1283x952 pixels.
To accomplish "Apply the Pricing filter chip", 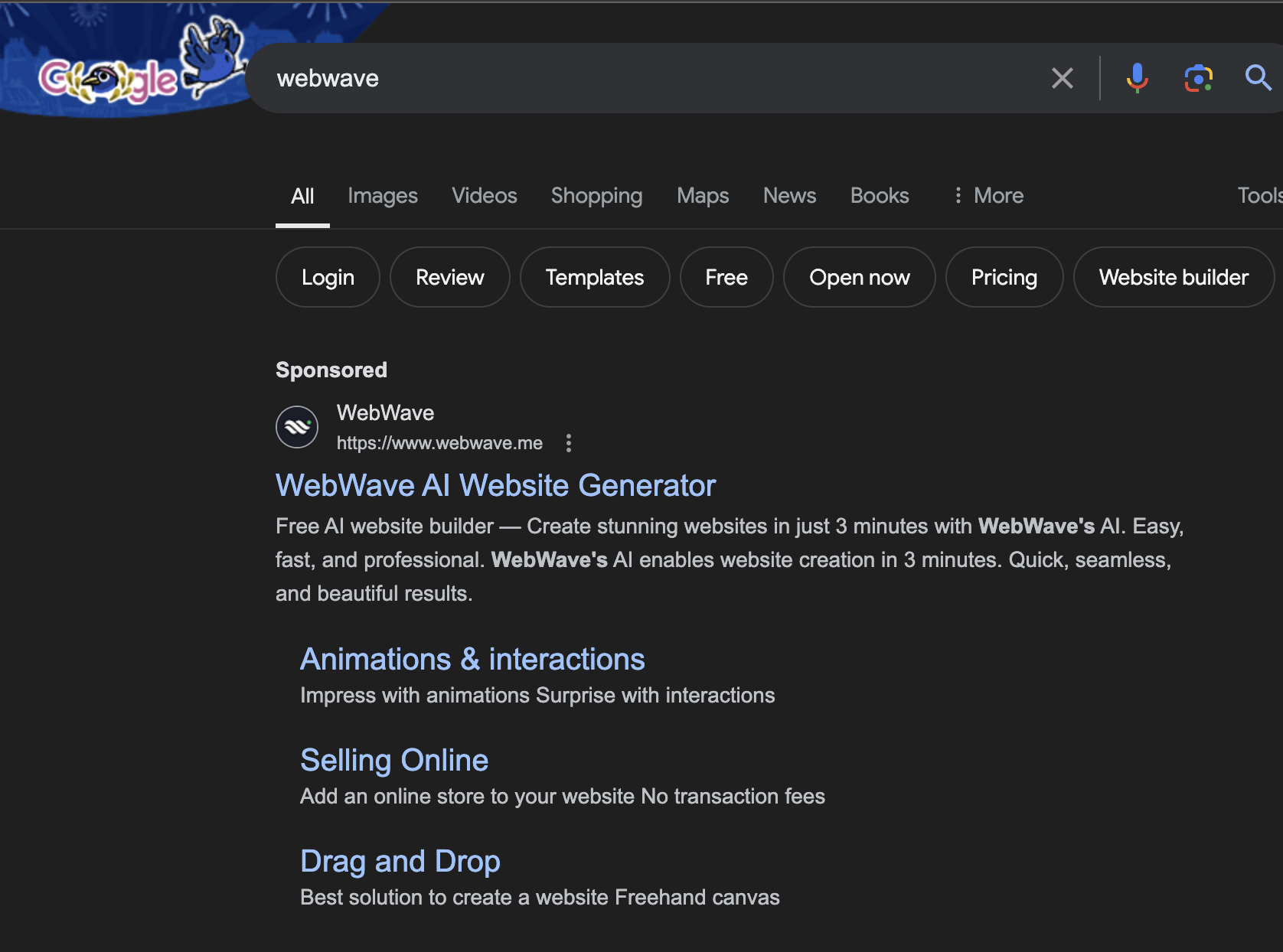I will pos(1004,277).
